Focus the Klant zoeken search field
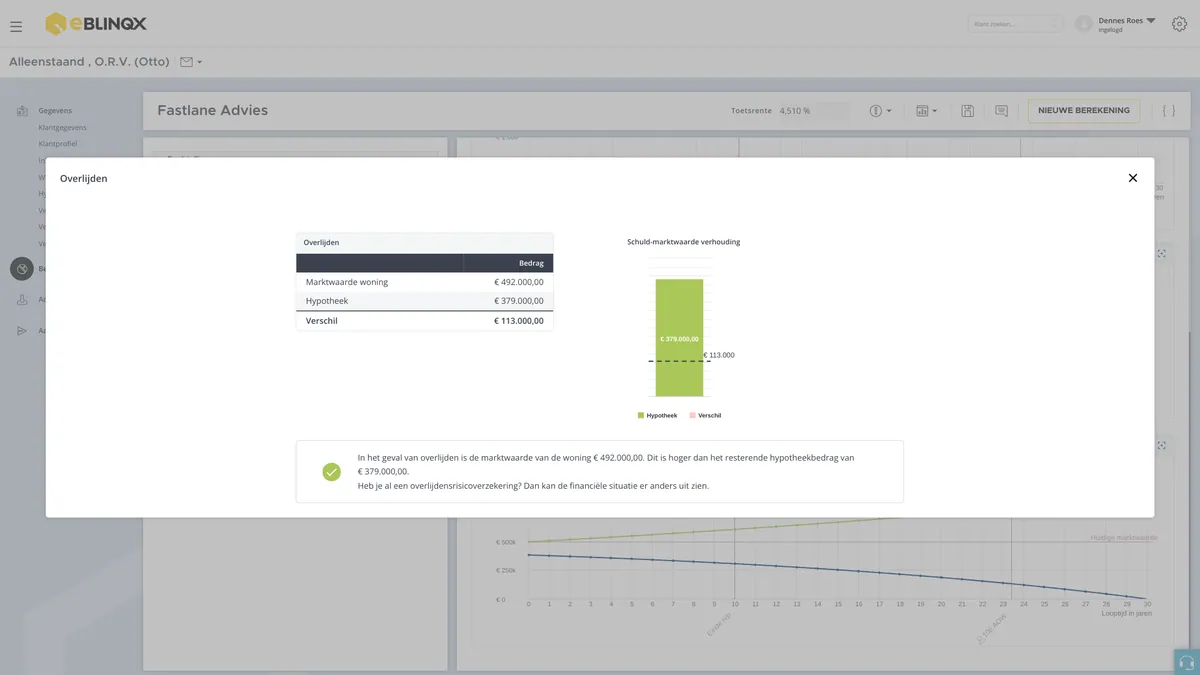The height and width of the screenshot is (675, 1200). [x=1015, y=24]
